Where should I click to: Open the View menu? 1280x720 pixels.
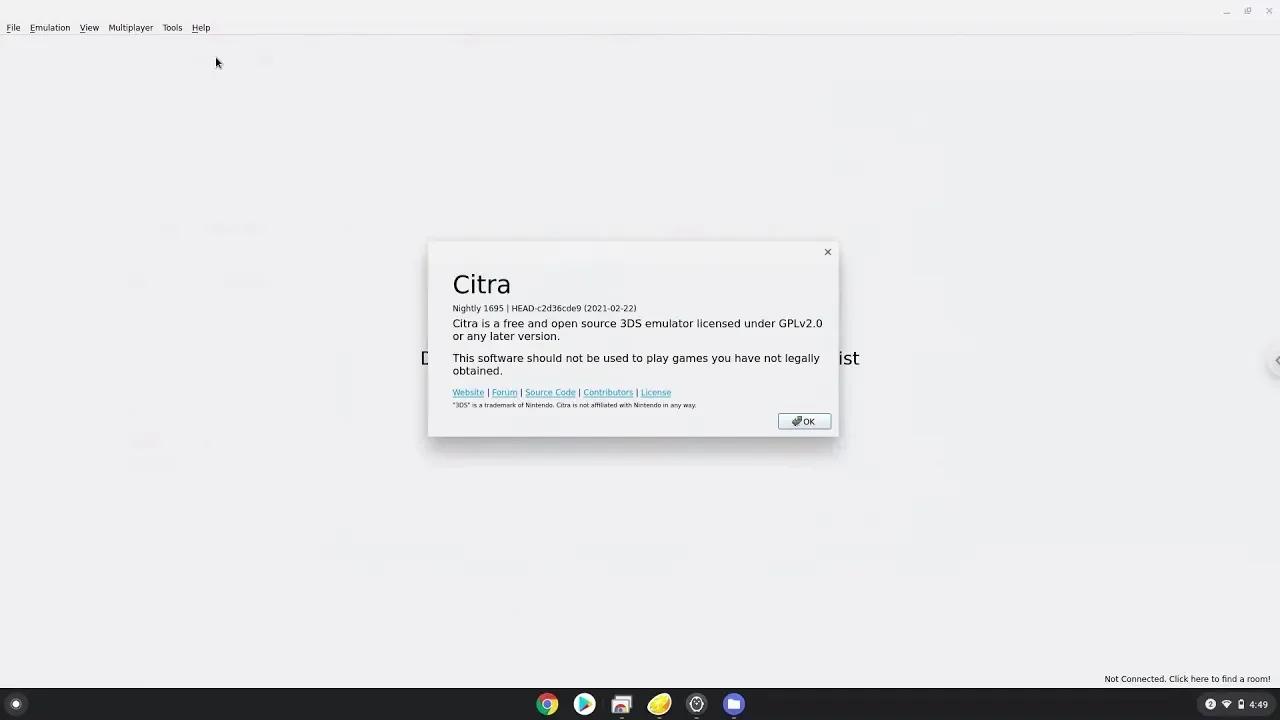point(89,27)
